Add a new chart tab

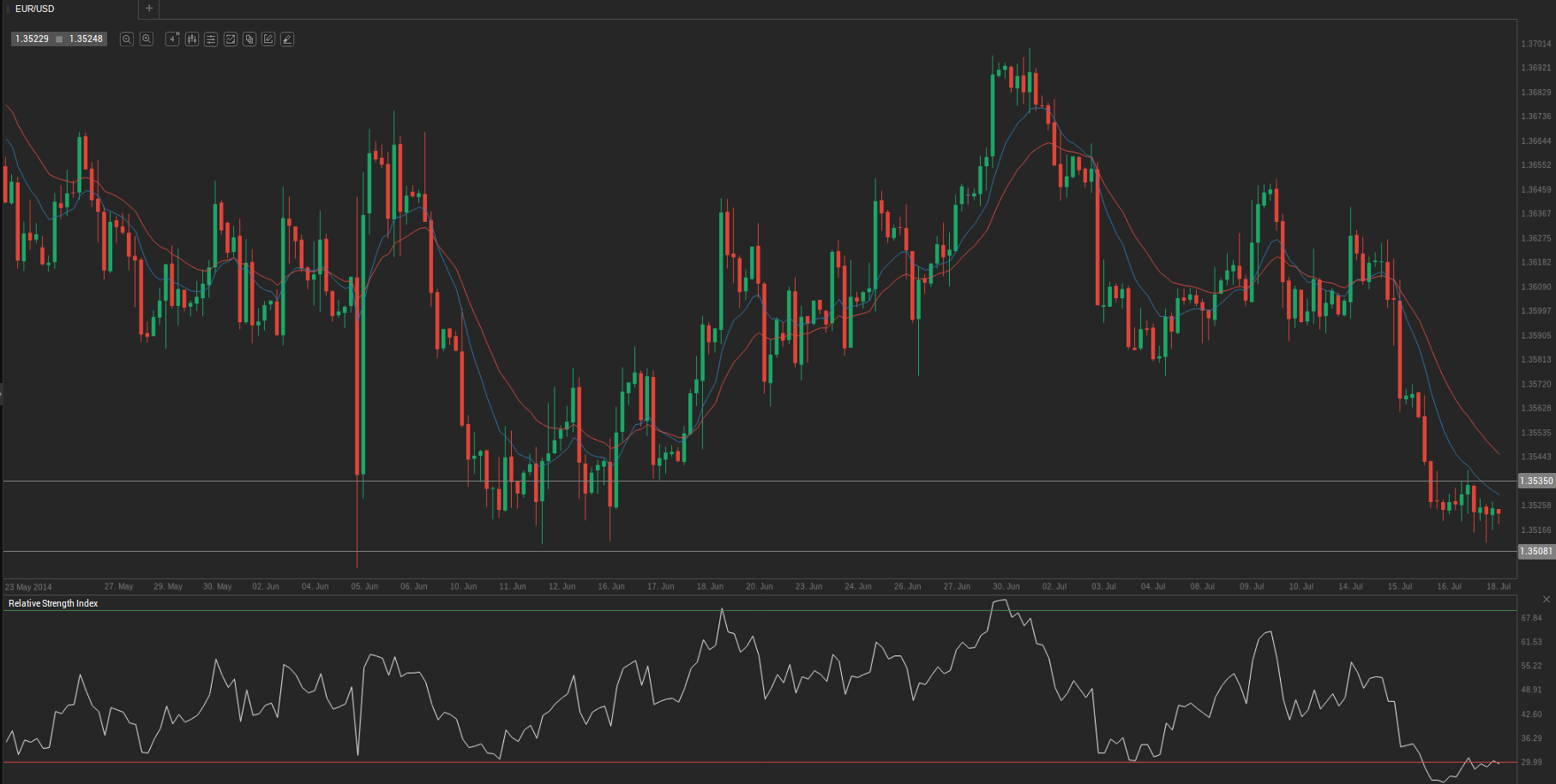[x=149, y=9]
